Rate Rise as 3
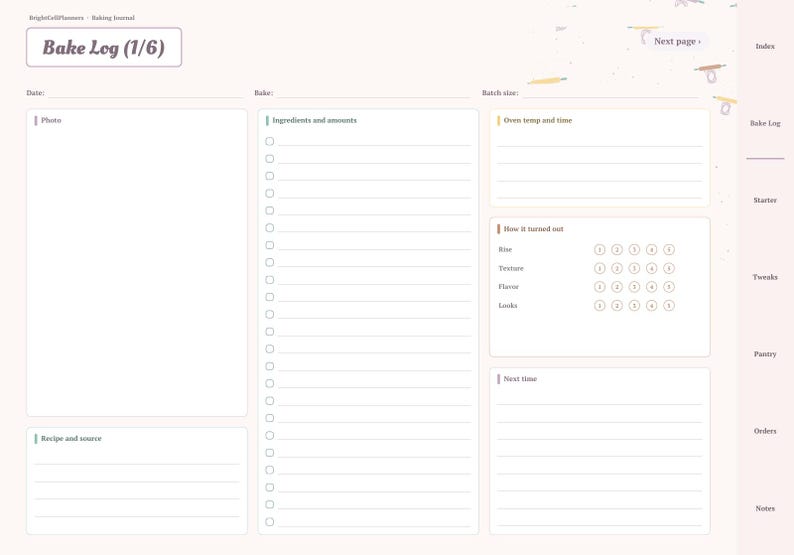 [634, 250]
